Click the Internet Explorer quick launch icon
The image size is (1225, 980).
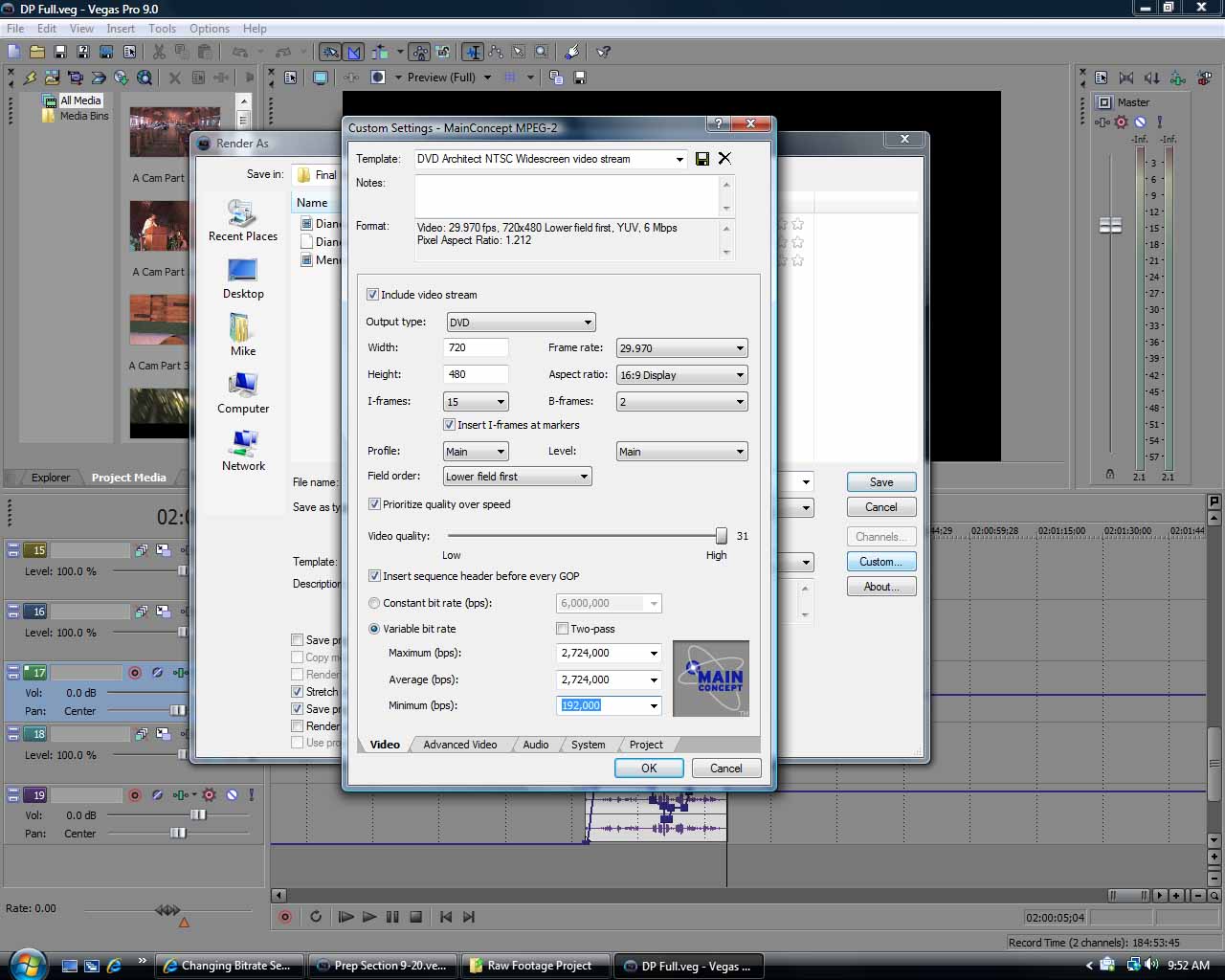click(x=115, y=965)
